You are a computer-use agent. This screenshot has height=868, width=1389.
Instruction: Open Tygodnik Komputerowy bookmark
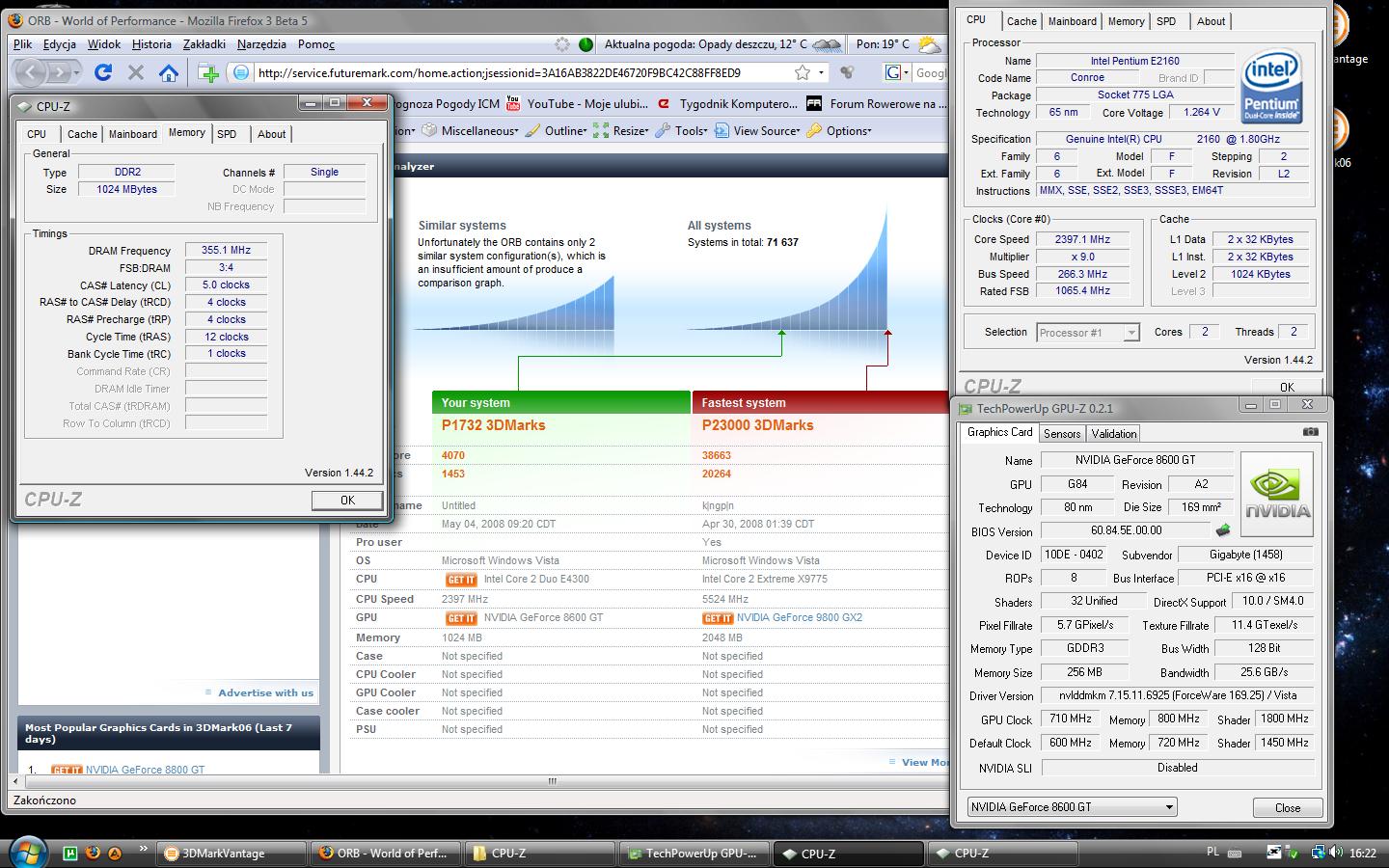point(726,104)
